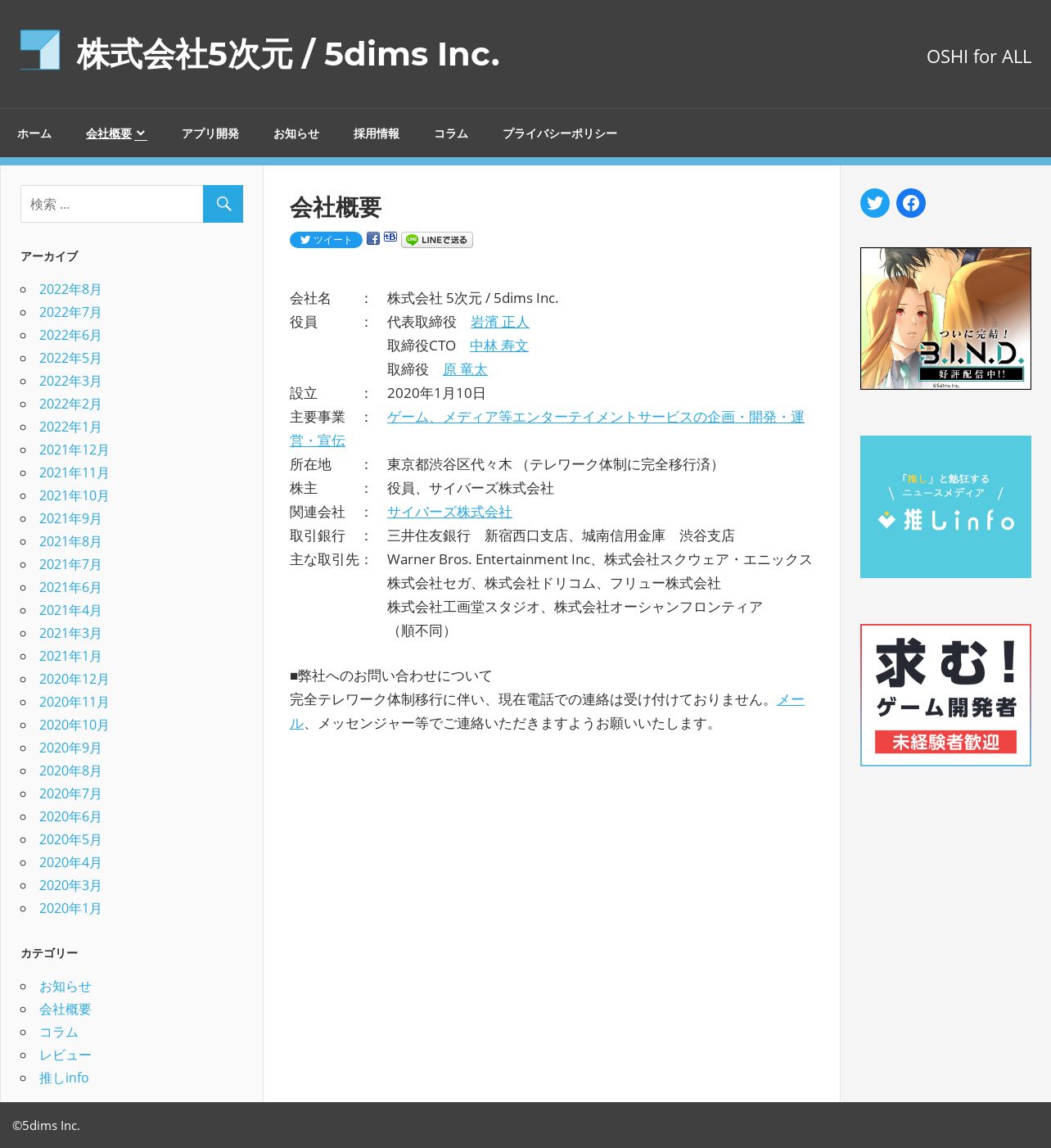Open the Facebook profile icon in sidebar

tap(911, 203)
